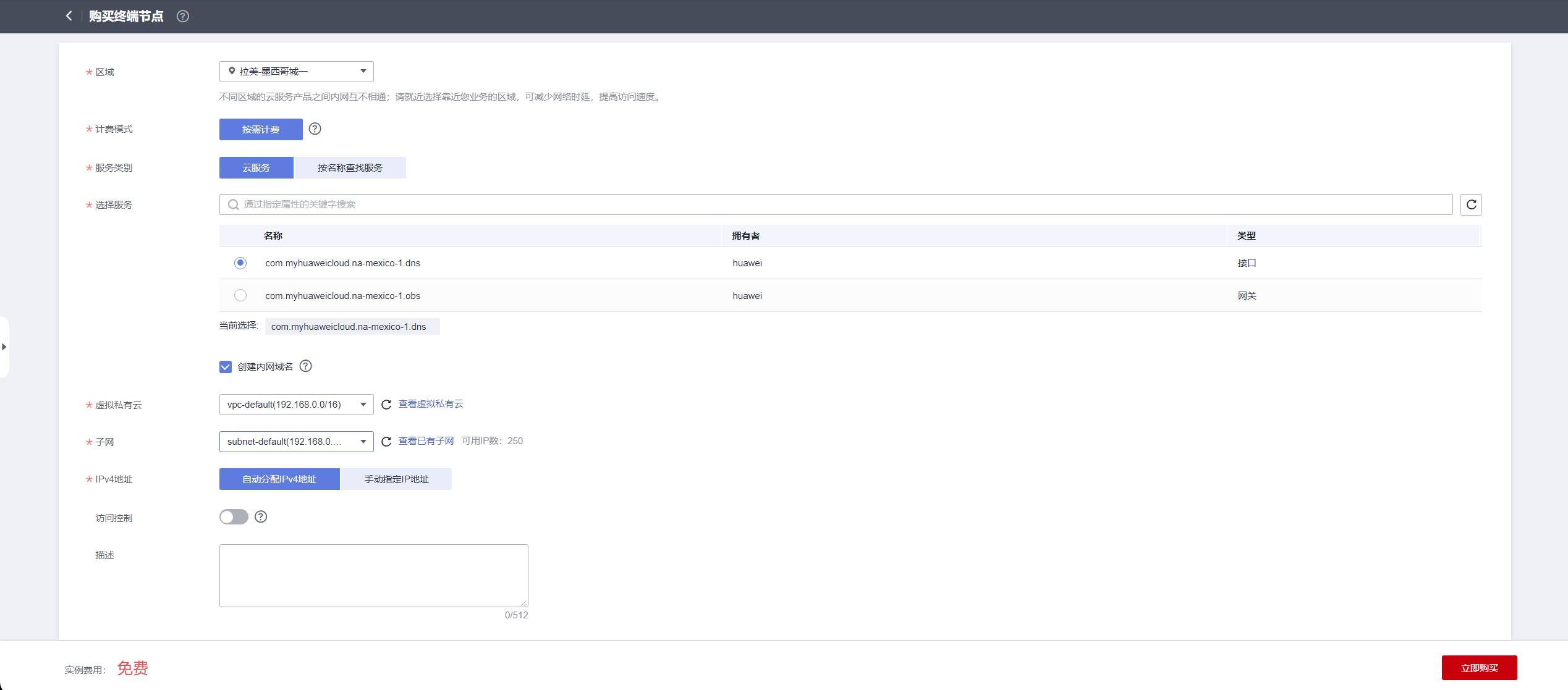Image resolution: width=1568 pixels, height=690 pixels.
Task: Go back using the header arrow
Action: [69, 16]
